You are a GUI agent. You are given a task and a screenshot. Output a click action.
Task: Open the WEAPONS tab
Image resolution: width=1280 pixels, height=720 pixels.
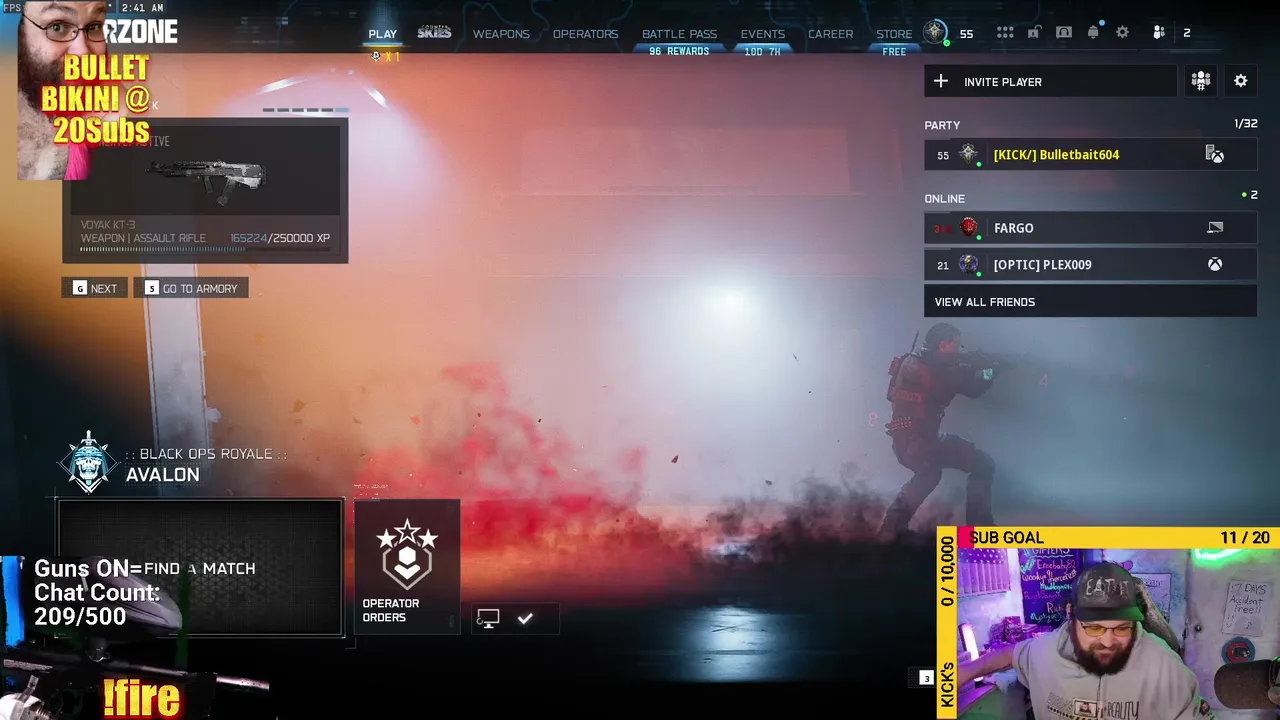click(x=501, y=34)
